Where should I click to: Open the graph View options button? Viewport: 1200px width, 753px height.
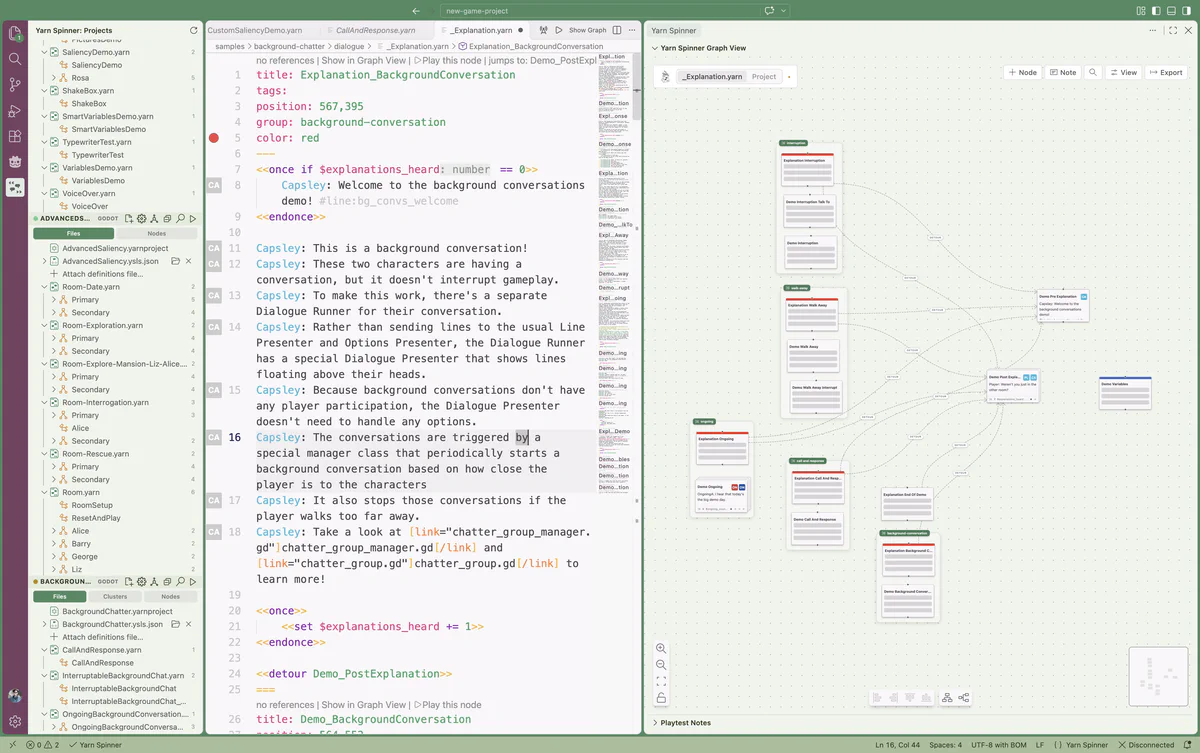pos(1123,73)
